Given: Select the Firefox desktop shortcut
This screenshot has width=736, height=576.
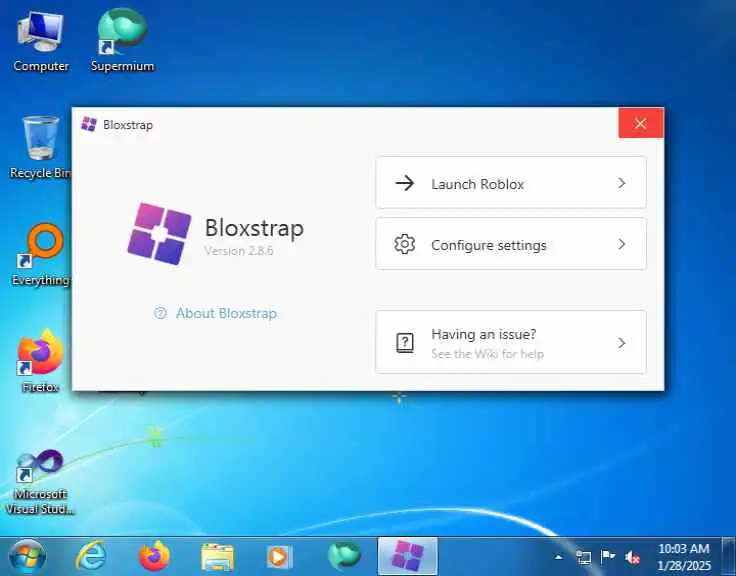Looking at the screenshot, I should pos(40,361).
